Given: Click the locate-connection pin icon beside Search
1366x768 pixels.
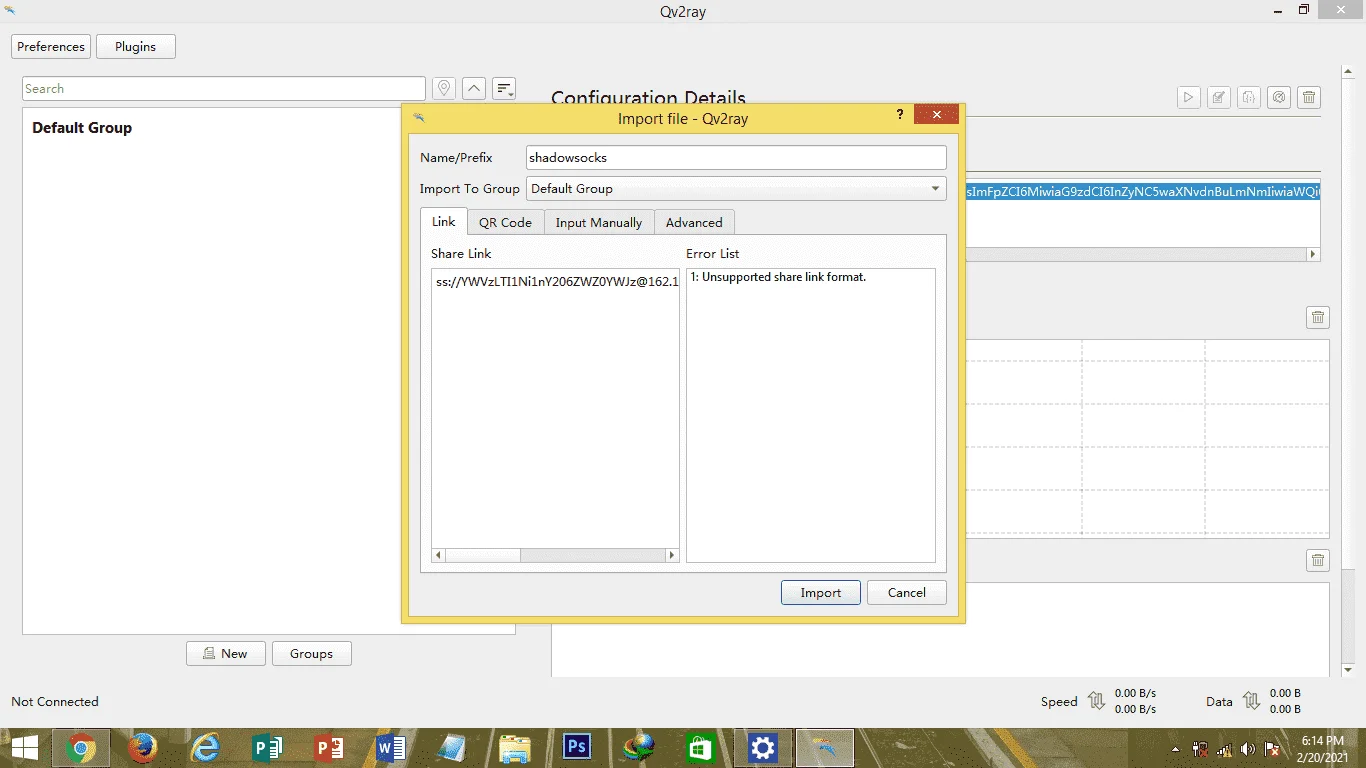Looking at the screenshot, I should [444, 88].
